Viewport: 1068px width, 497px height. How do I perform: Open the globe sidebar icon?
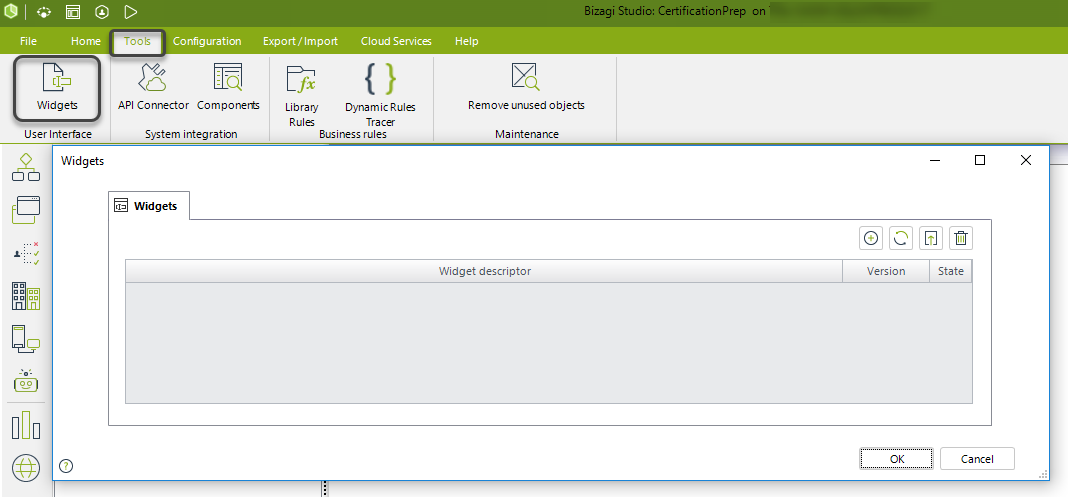click(26, 468)
